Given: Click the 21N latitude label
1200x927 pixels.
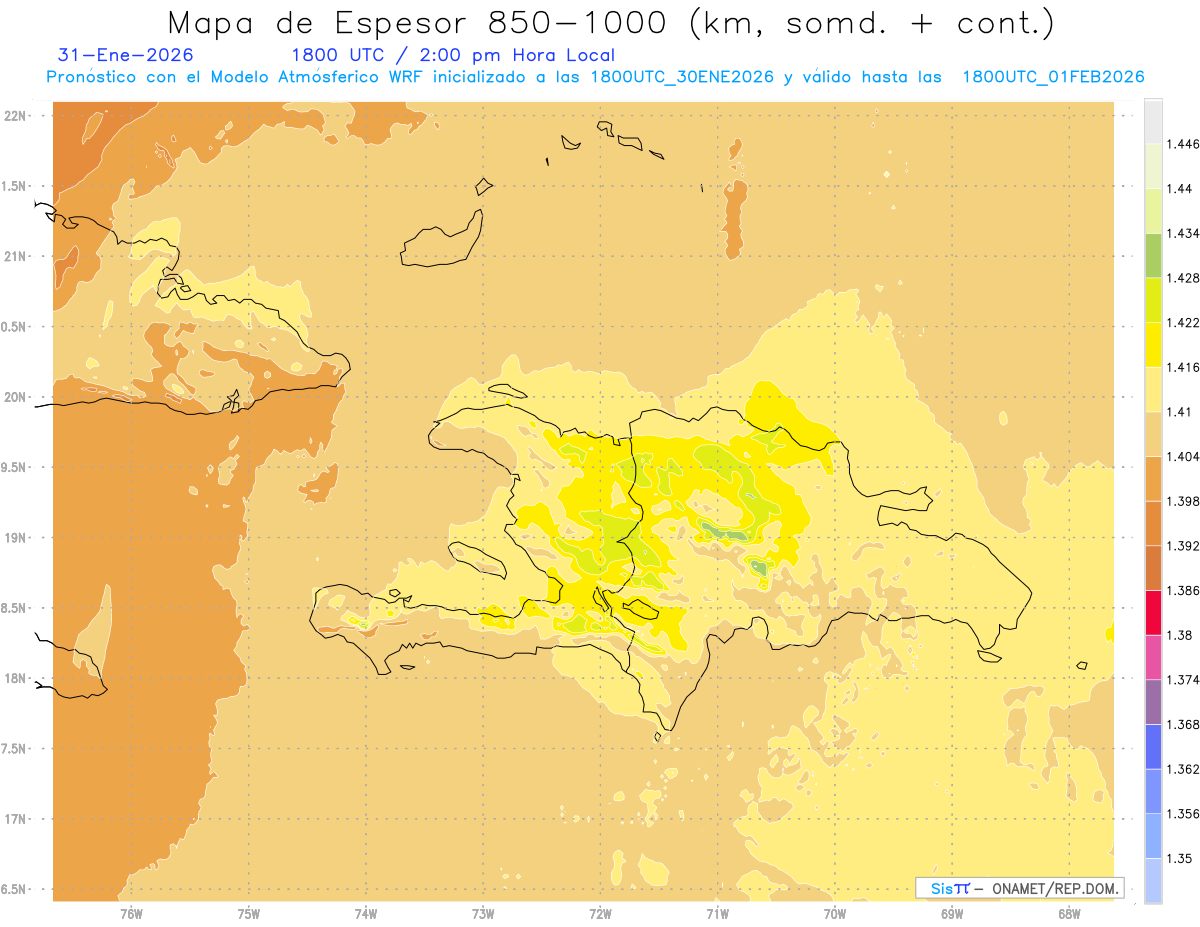Looking at the screenshot, I should point(17,256).
